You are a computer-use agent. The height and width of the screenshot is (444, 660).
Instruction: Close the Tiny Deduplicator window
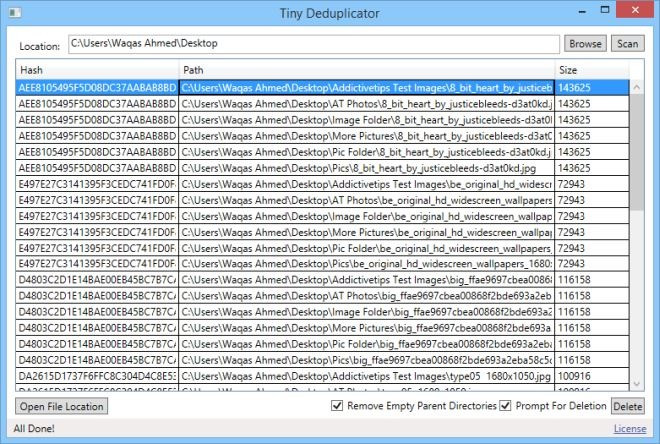(x=635, y=10)
